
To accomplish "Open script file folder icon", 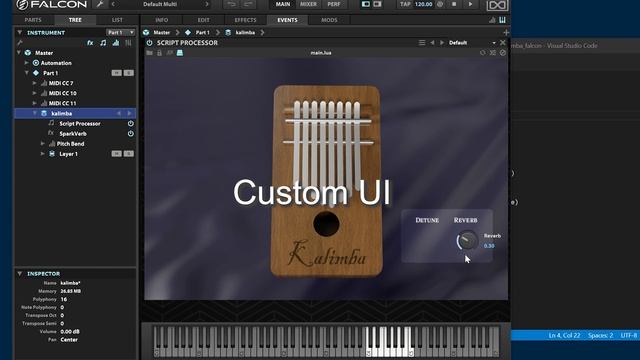I will pos(149,53).
